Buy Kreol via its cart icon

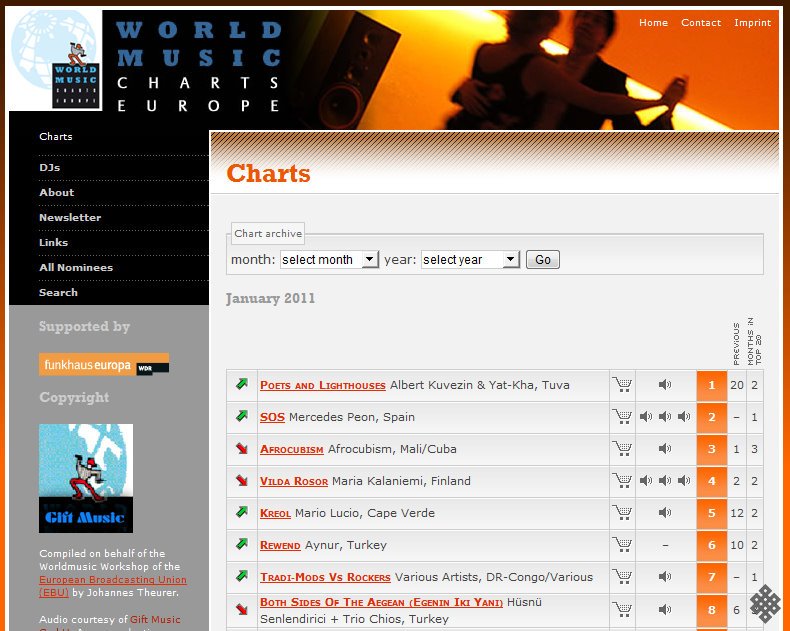622,513
